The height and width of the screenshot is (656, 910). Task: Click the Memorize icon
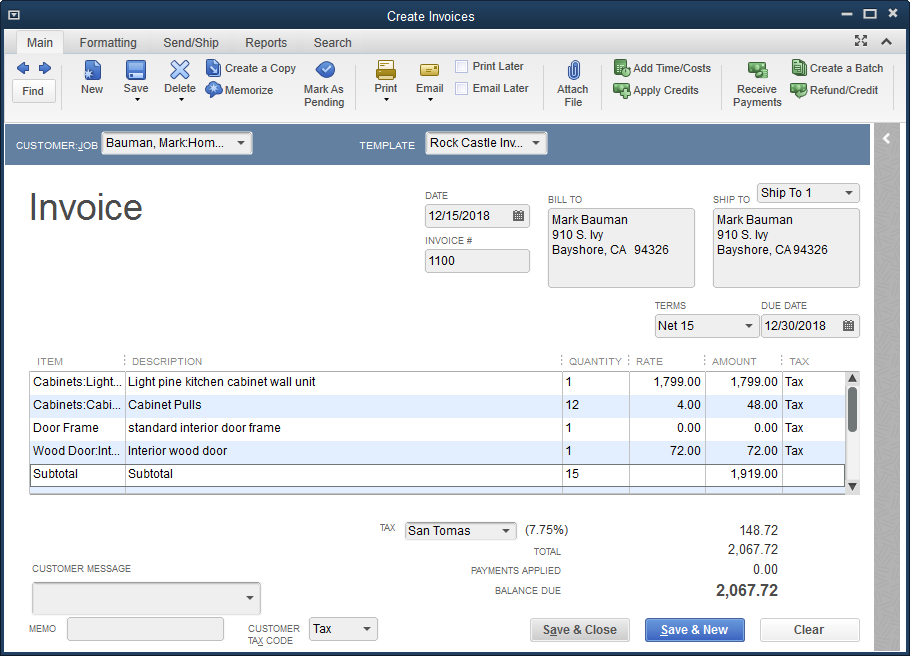(214, 89)
